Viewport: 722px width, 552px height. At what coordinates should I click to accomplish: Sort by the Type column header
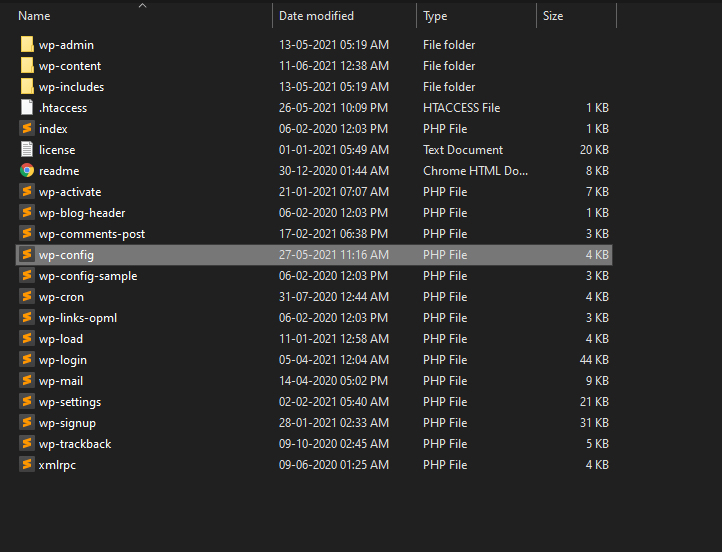(435, 16)
